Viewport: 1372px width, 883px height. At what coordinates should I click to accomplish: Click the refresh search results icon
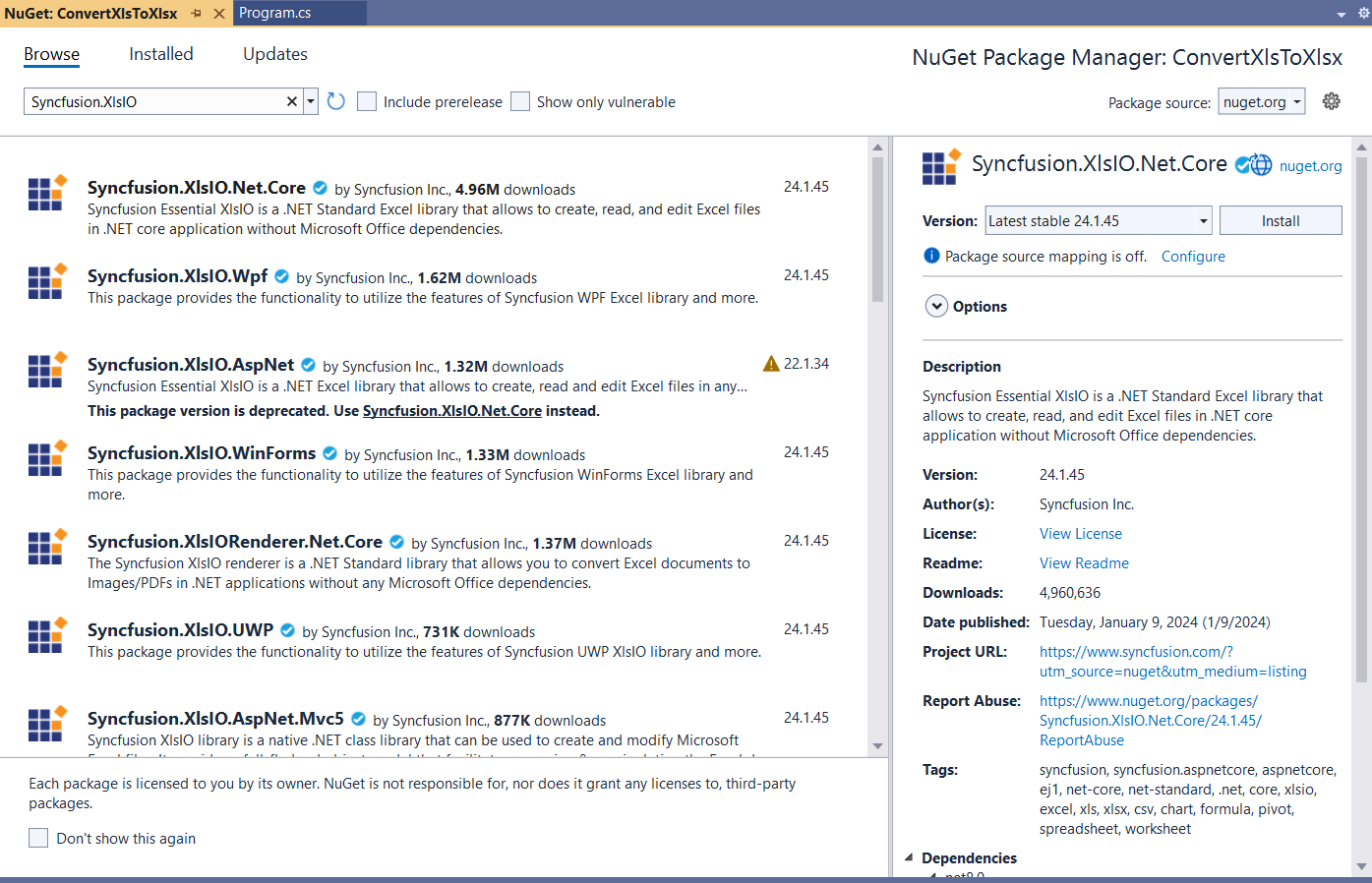[335, 101]
